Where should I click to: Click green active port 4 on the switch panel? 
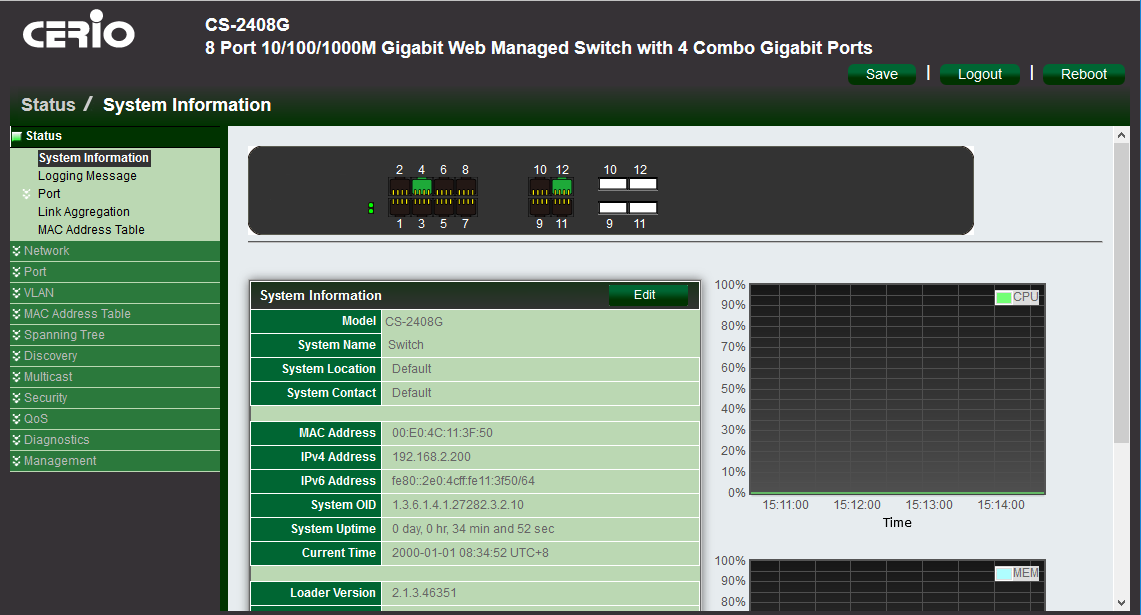421,188
